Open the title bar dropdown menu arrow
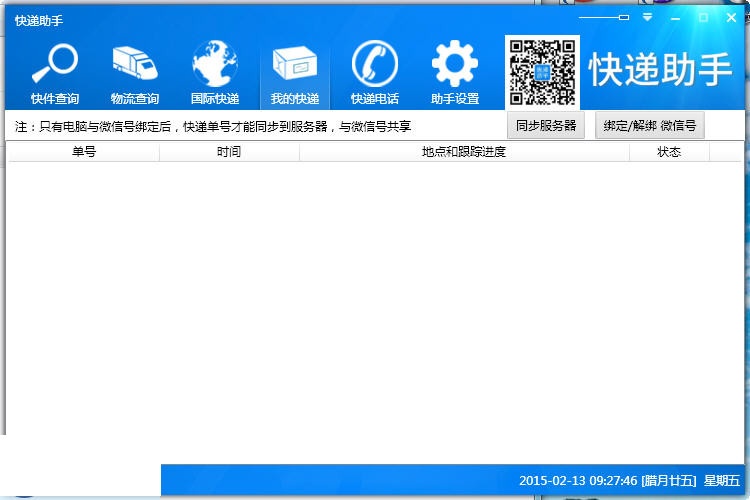 tap(647, 18)
